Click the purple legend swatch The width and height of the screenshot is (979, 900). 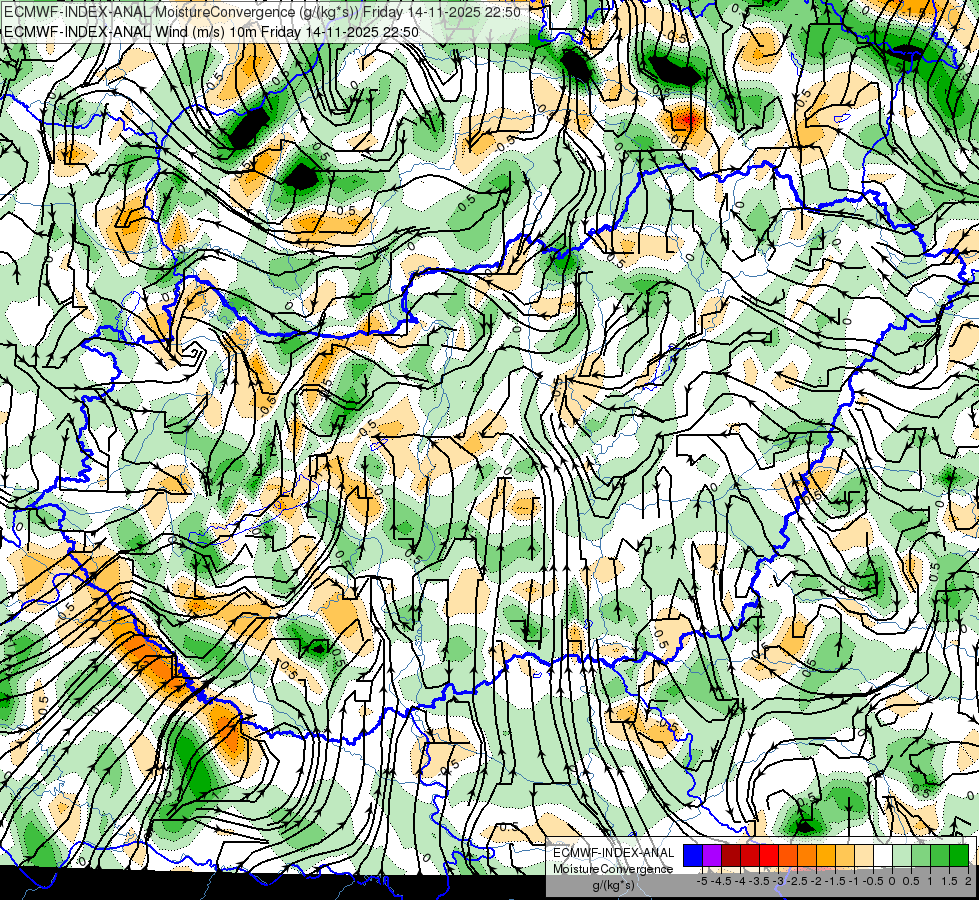(x=712, y=856)
